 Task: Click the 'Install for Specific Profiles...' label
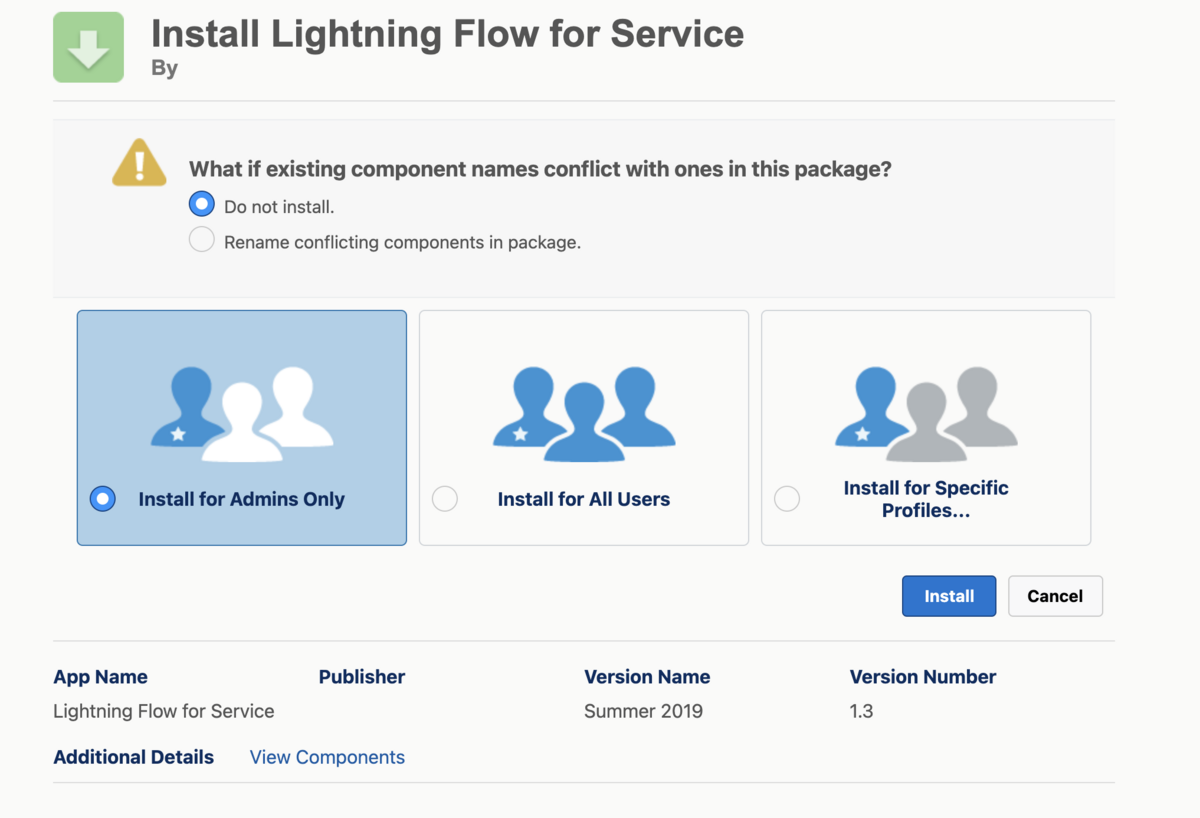coord(926,499)
